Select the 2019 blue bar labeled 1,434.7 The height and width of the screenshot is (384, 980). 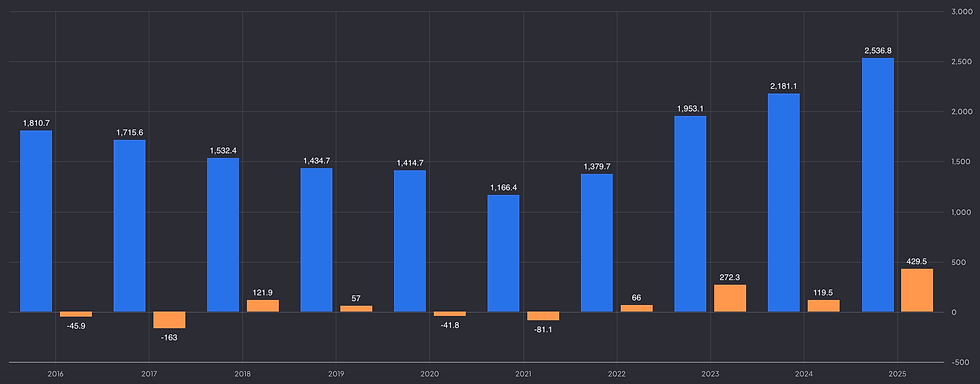(316, 240)
